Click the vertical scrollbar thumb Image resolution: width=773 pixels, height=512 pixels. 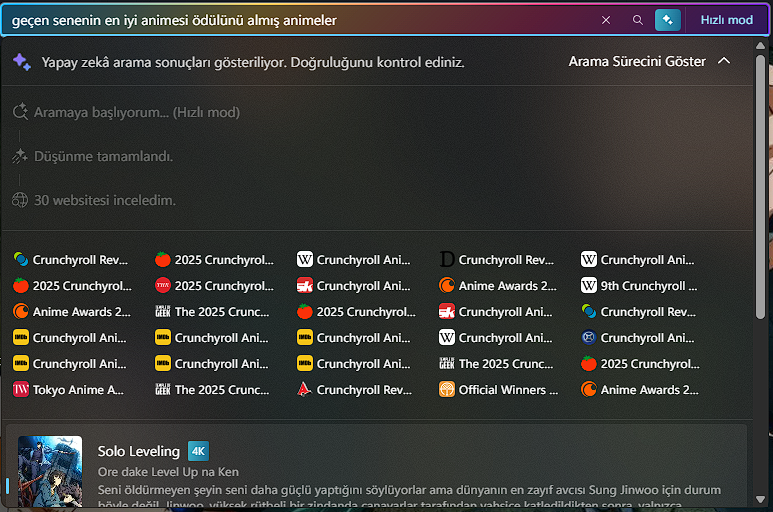(760, 187)
